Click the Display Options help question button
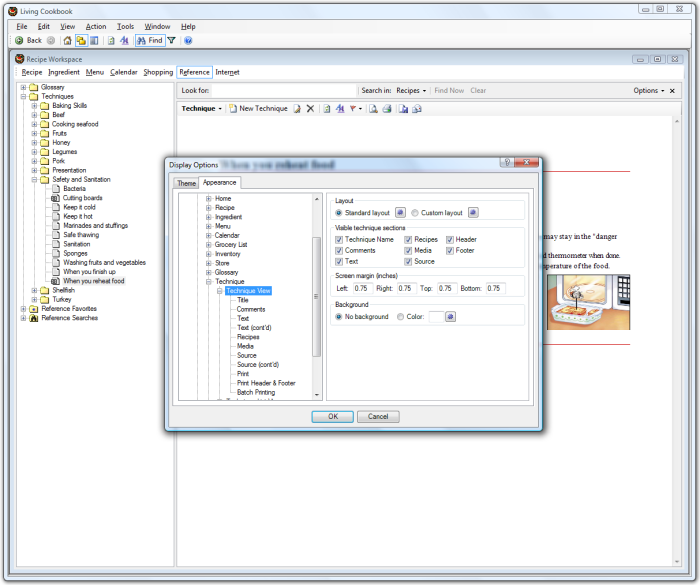 507,162
